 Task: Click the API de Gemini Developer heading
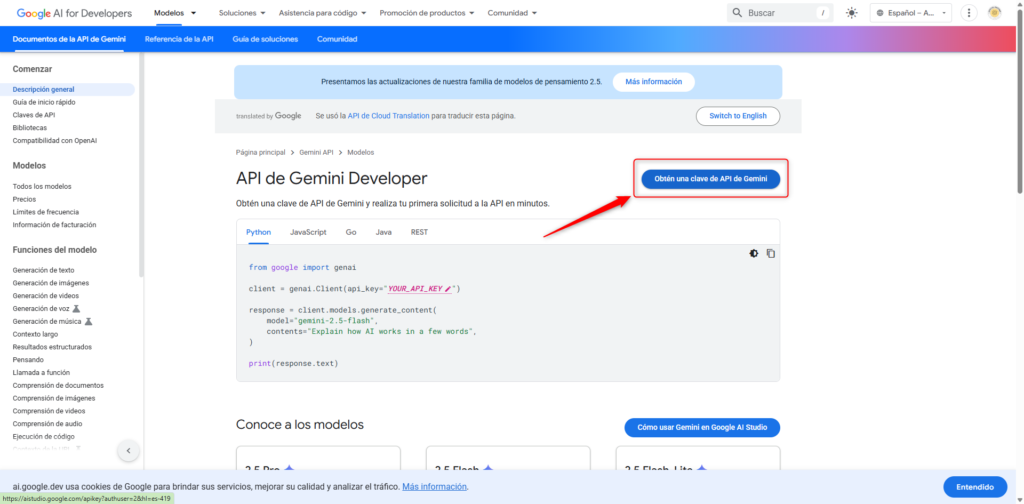(331, 178)
